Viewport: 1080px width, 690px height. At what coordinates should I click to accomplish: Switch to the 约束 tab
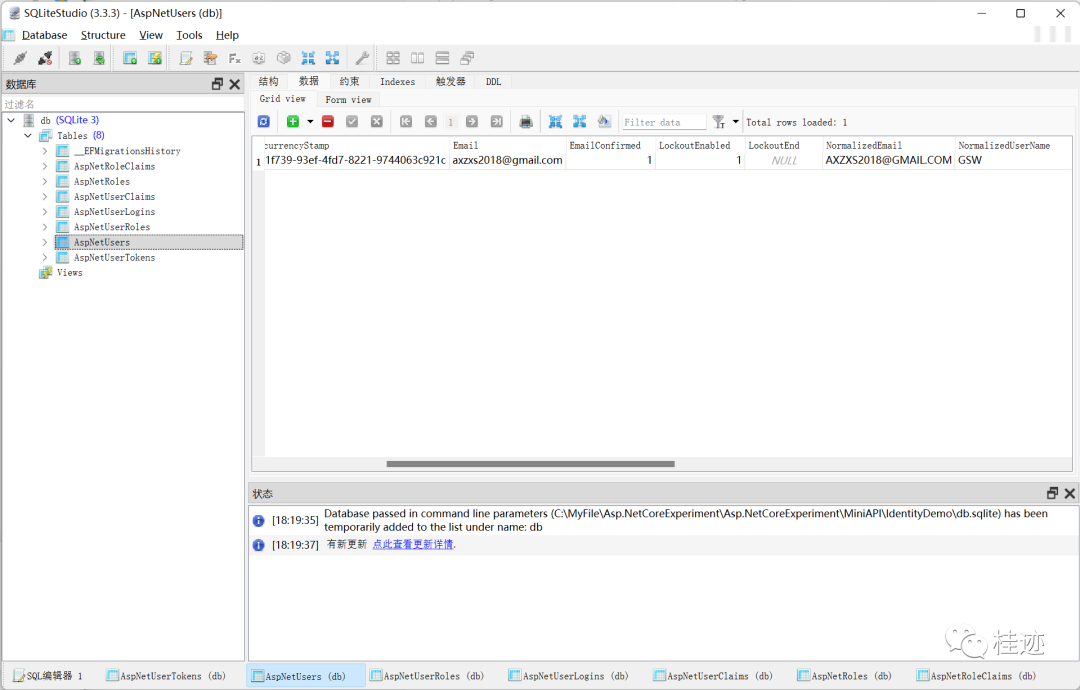[349, 81]
